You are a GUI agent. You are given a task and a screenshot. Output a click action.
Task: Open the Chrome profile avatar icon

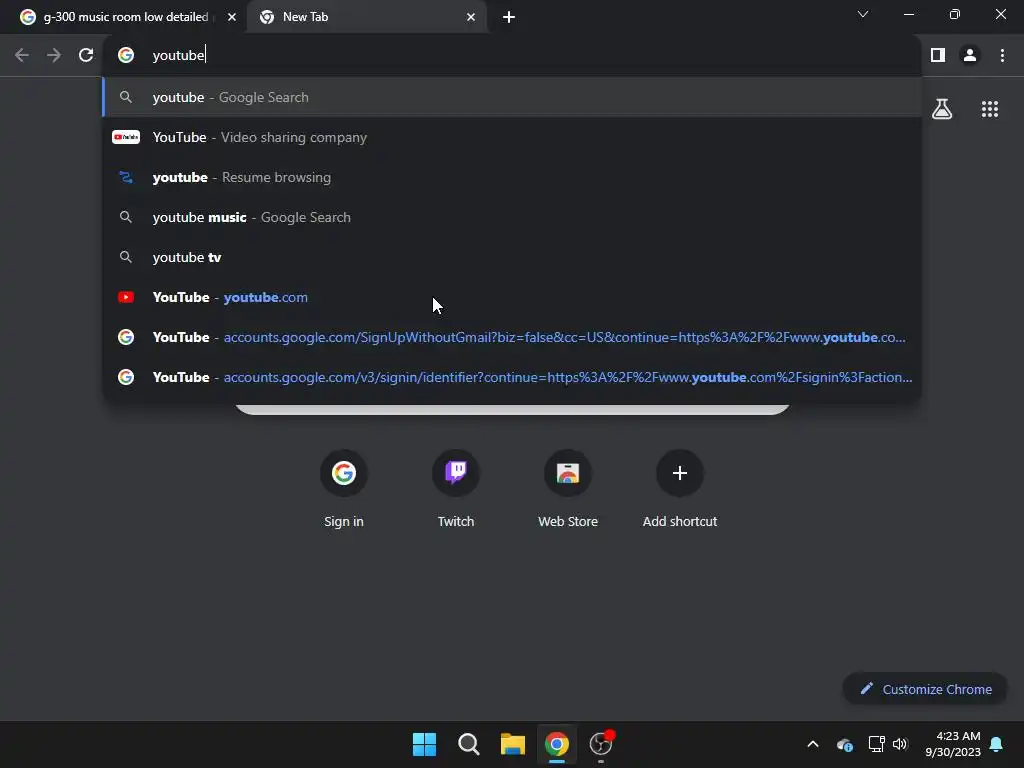pyautogui.click(x=970, y=55)
